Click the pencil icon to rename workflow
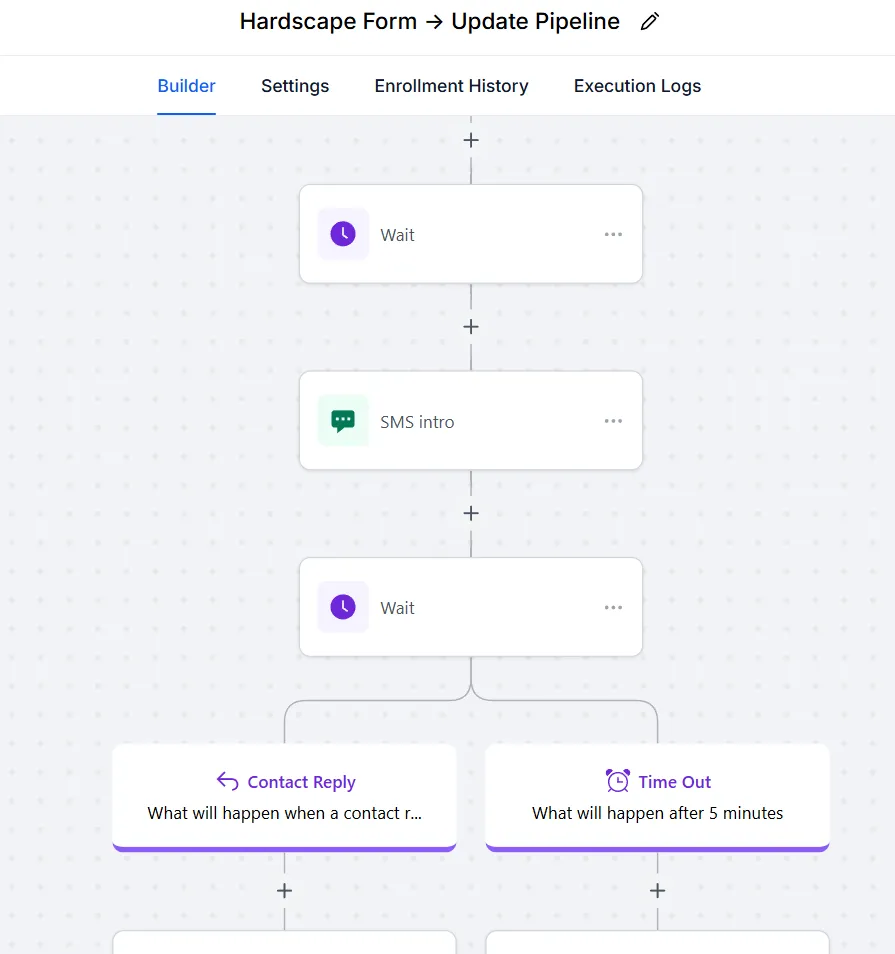The image size is (895, 954). coord(650,22)
